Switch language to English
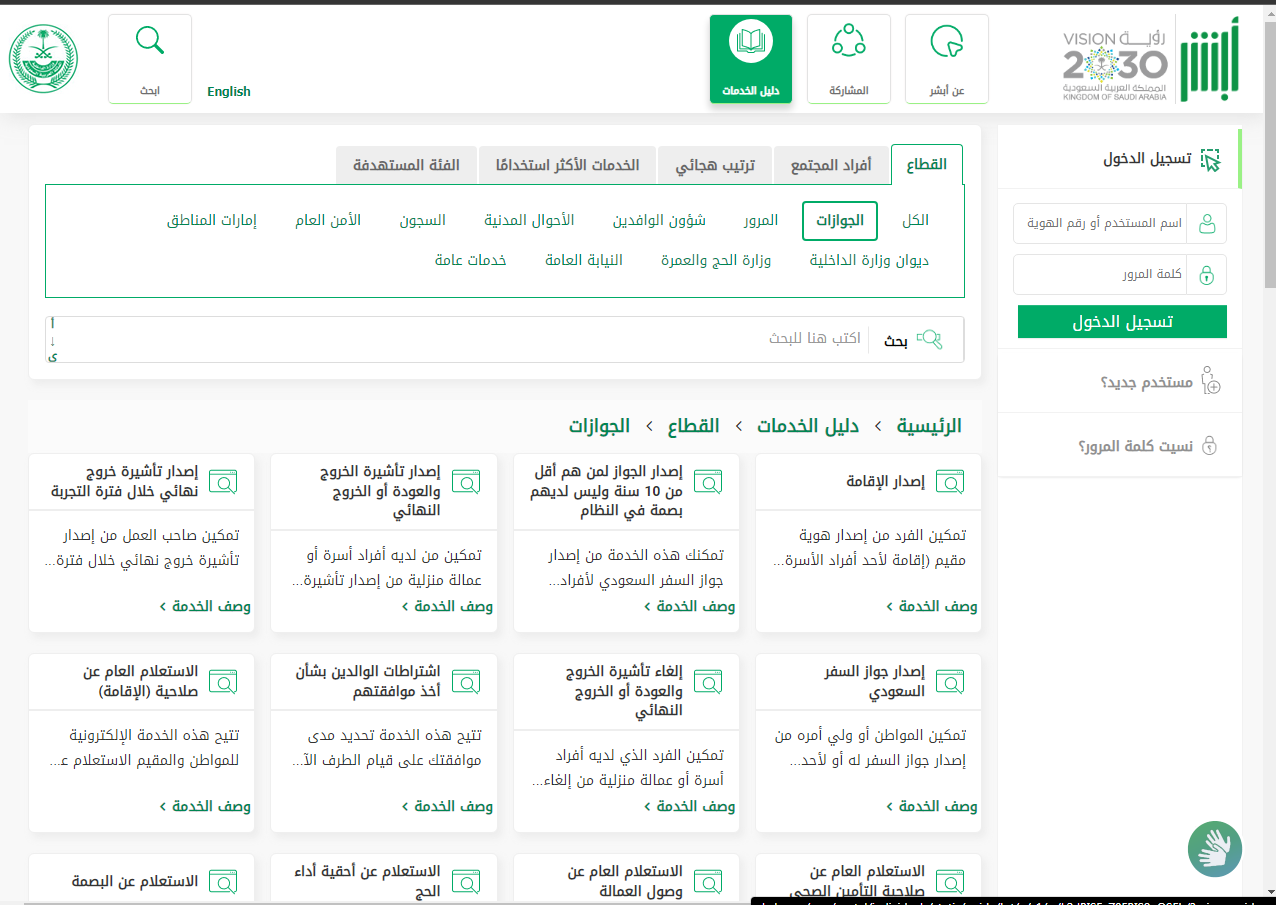The width and height of the screenshot is (1276, 905). (229, 91)
